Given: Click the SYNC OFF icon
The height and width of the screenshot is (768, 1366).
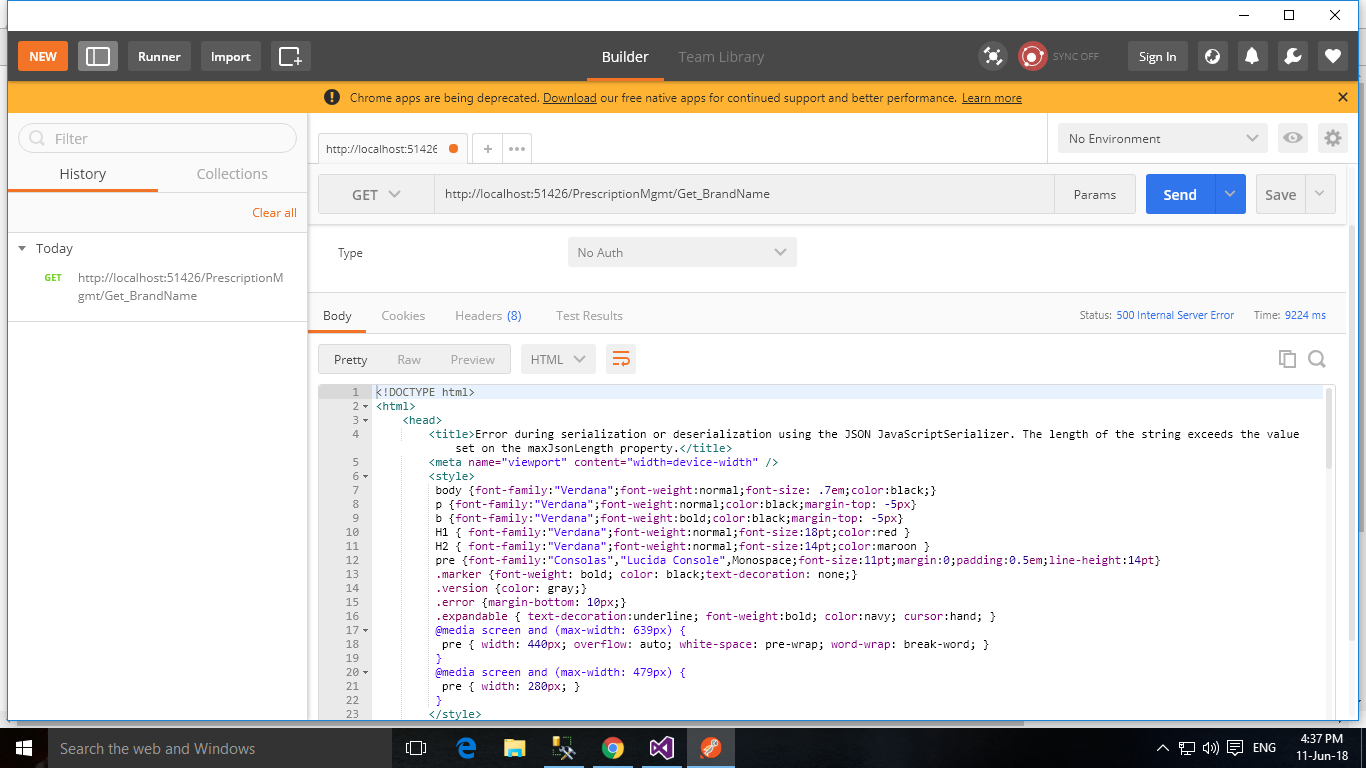Looking at the screenshot, I should [x=1033, y=56].
